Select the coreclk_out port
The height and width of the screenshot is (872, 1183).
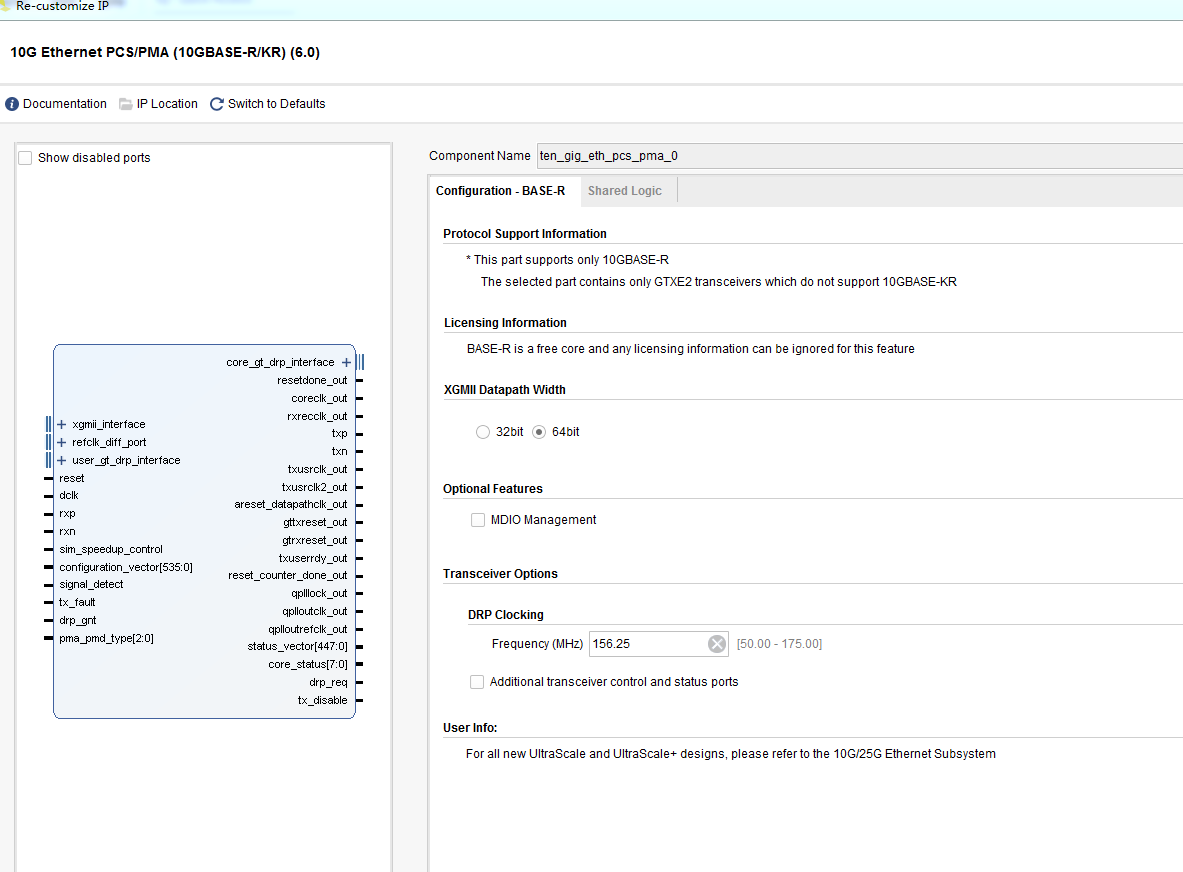pyautogui.click(x=319, y=398)
